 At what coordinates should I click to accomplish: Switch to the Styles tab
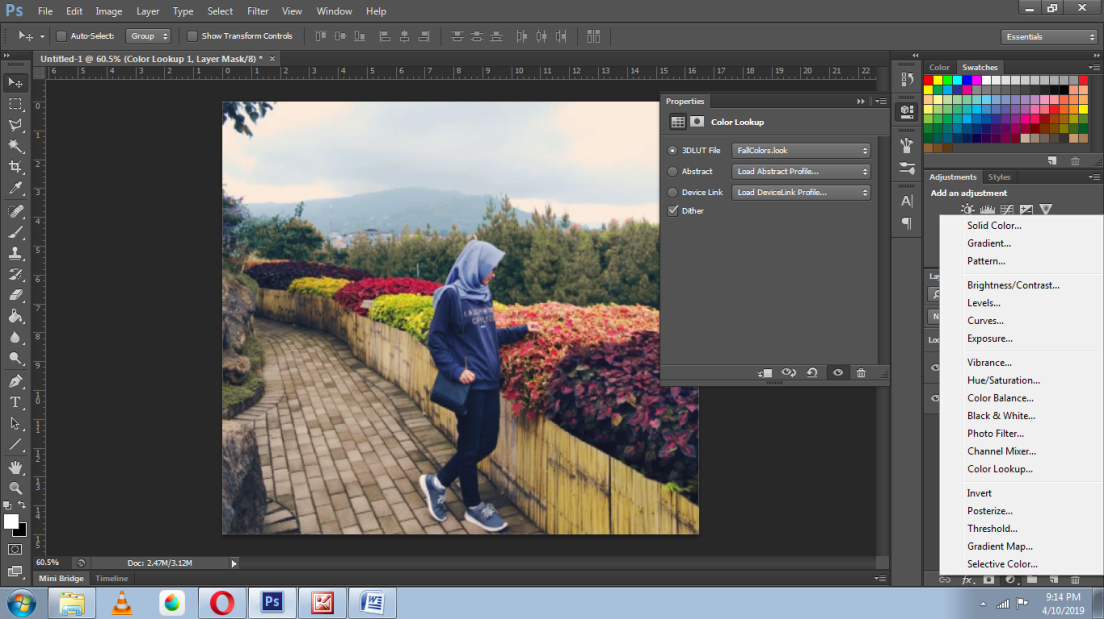[999, 177]
